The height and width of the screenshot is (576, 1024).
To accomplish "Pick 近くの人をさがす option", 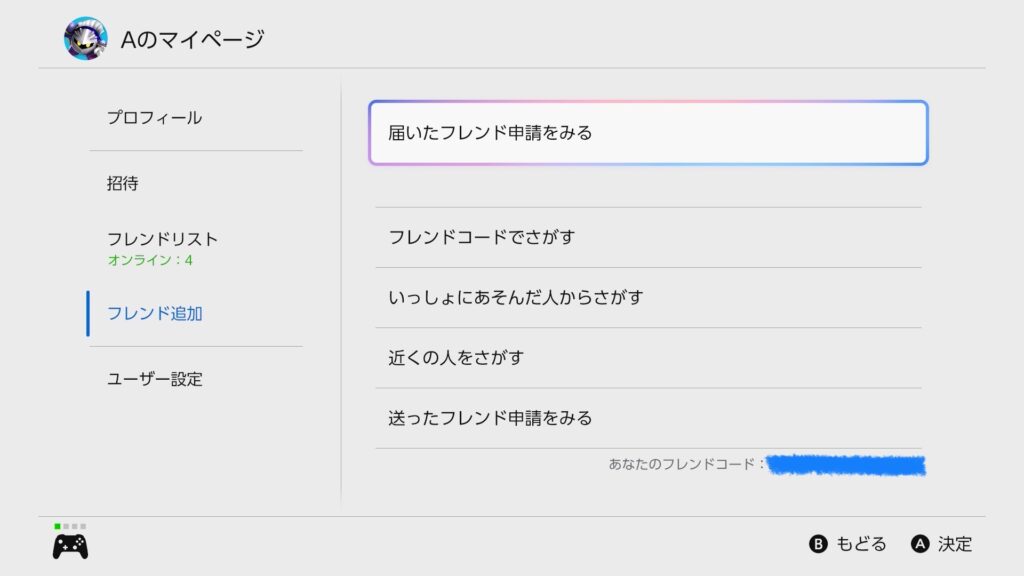I will (x=648, y=358).
